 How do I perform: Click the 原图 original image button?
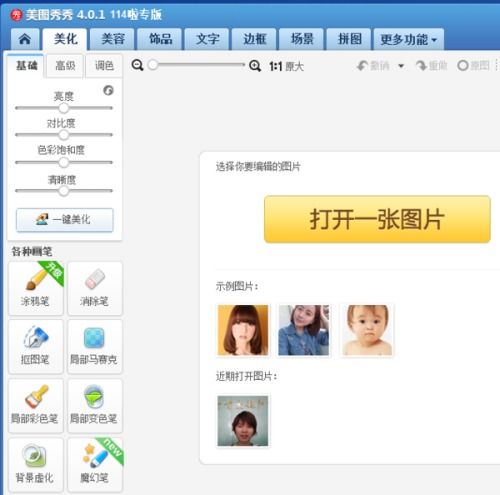tap(473, 66)
